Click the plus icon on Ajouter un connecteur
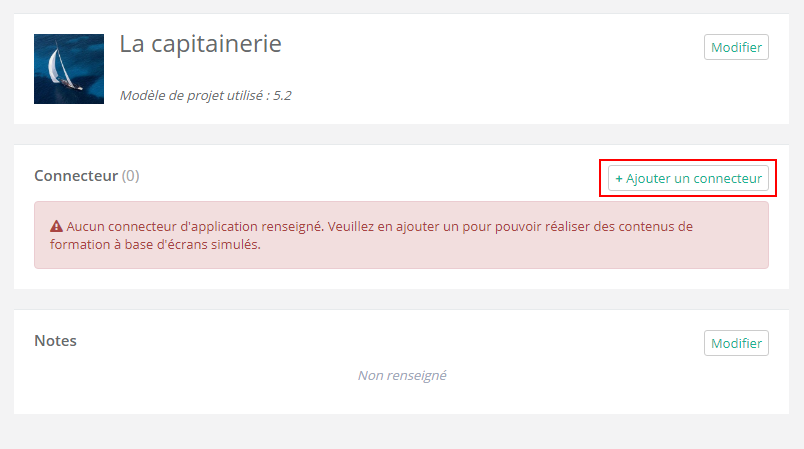 coord(619,179)
